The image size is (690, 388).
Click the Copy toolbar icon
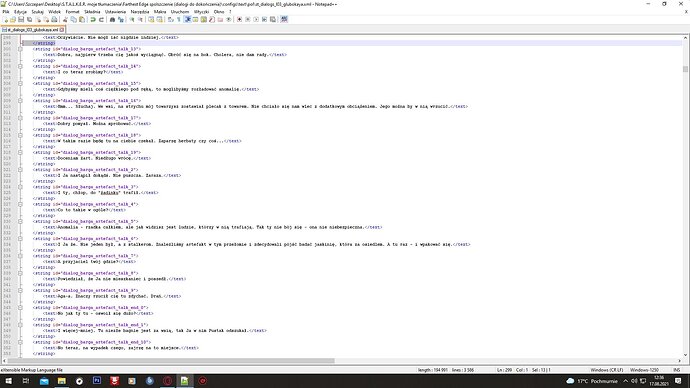[73, 20]
